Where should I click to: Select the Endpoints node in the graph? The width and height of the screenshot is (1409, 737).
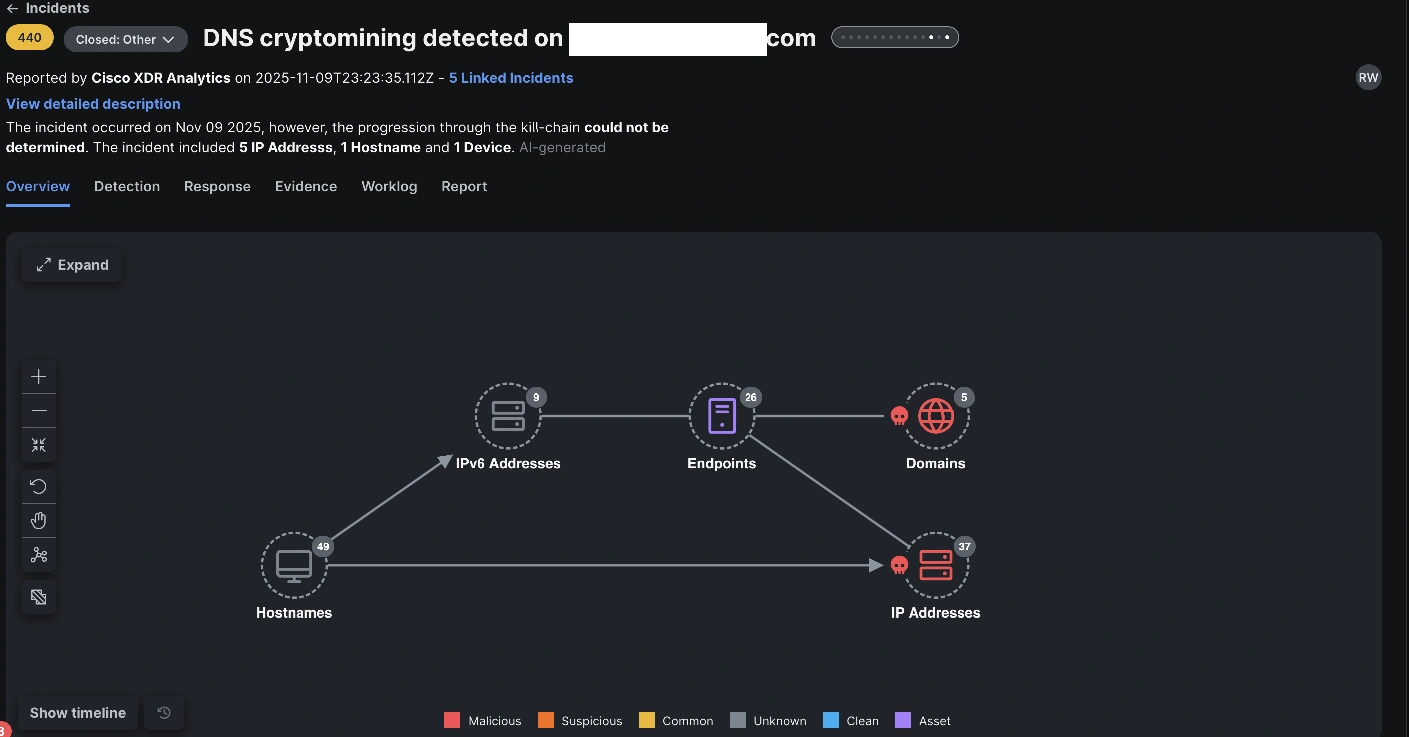pos(722,415)
